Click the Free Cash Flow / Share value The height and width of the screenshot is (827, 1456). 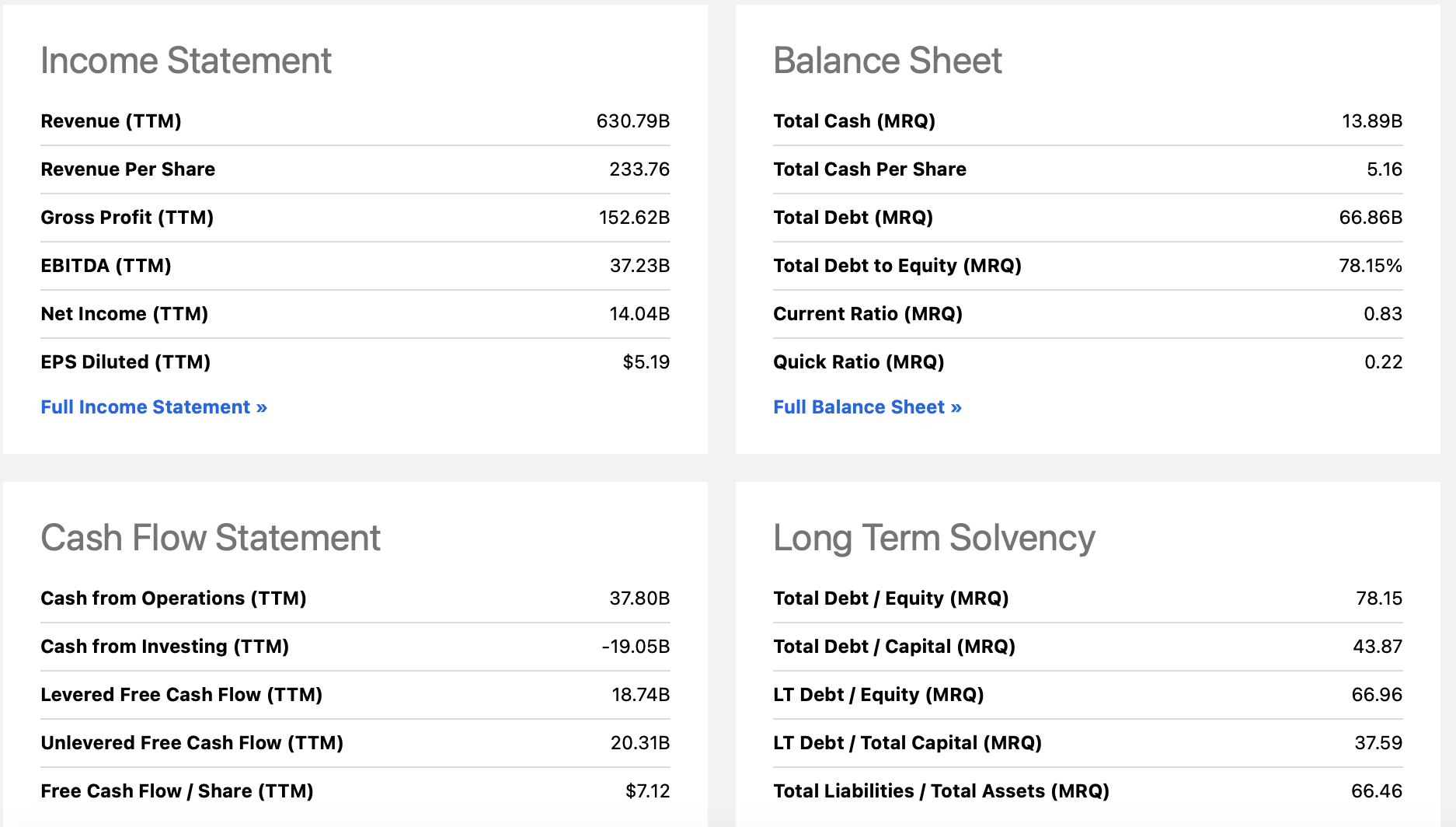click(x=647, y=791)
